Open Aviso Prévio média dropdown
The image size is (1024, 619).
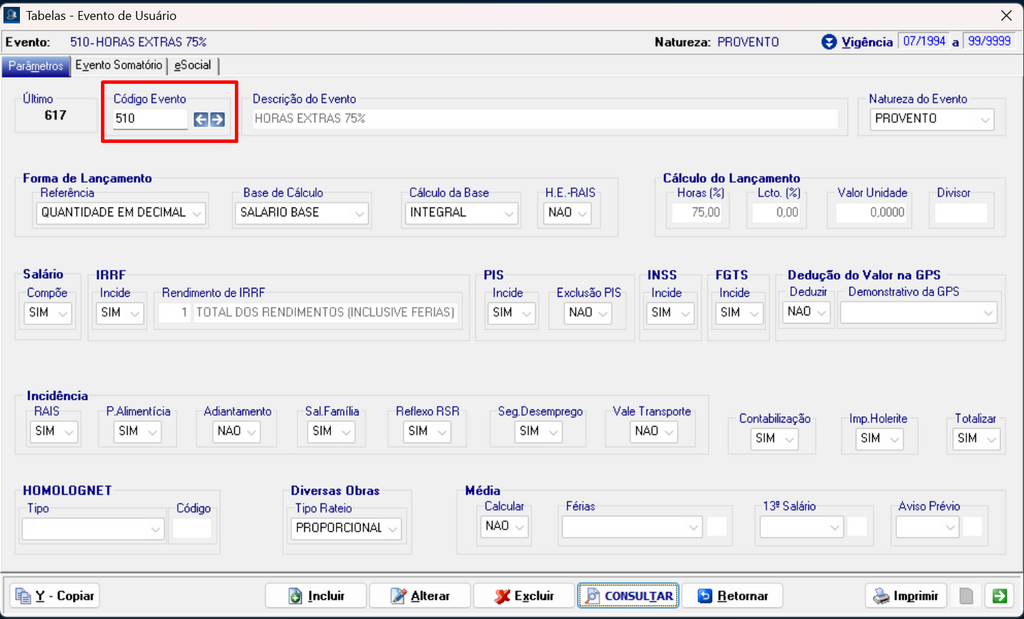pyautogui.click(x=927, y=527)
